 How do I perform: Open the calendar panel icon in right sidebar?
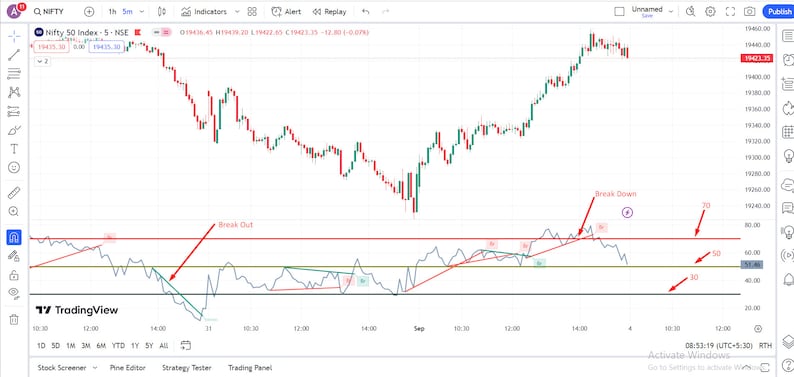click(x=787, y=132)
